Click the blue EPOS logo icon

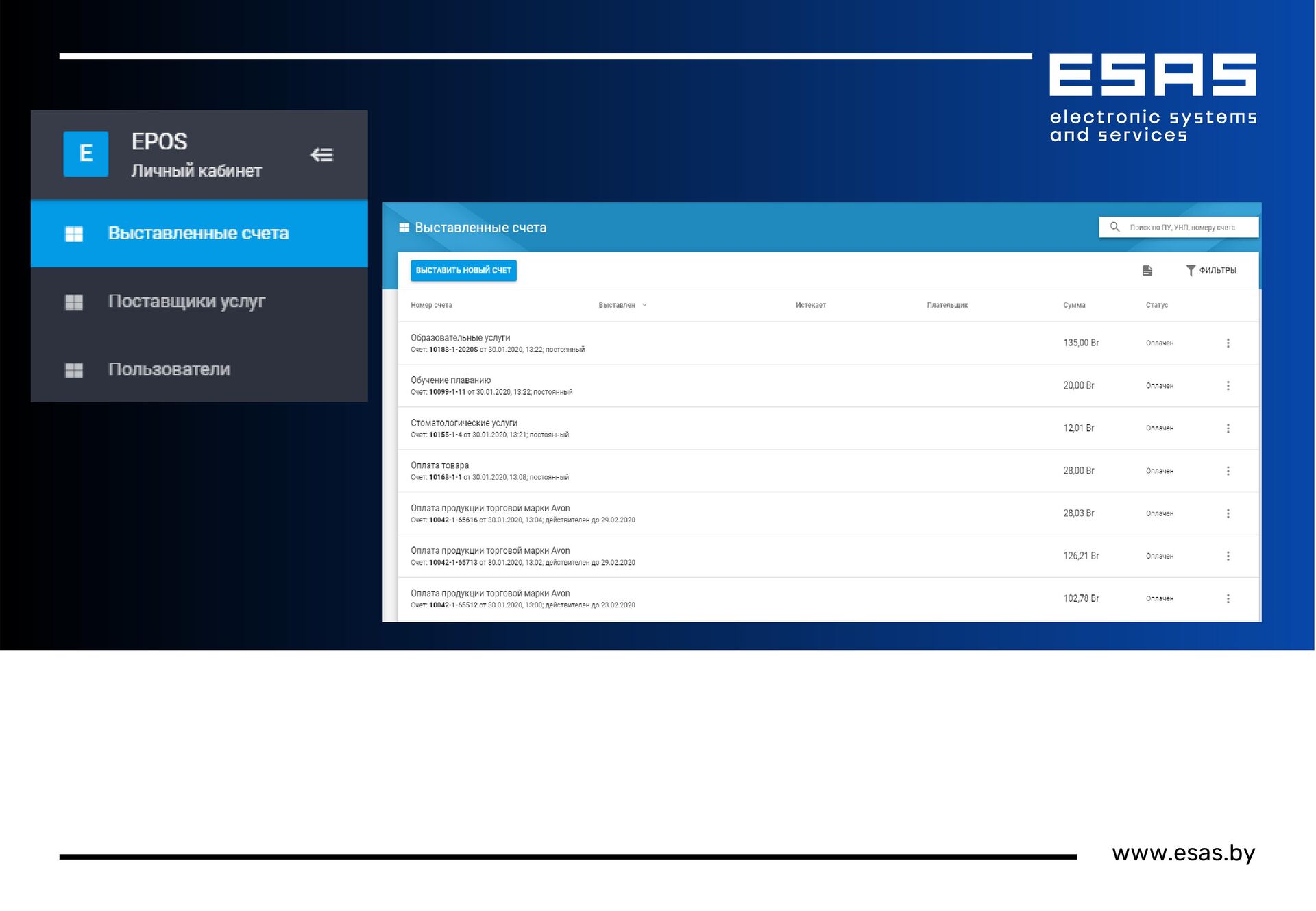click(86, 154)
